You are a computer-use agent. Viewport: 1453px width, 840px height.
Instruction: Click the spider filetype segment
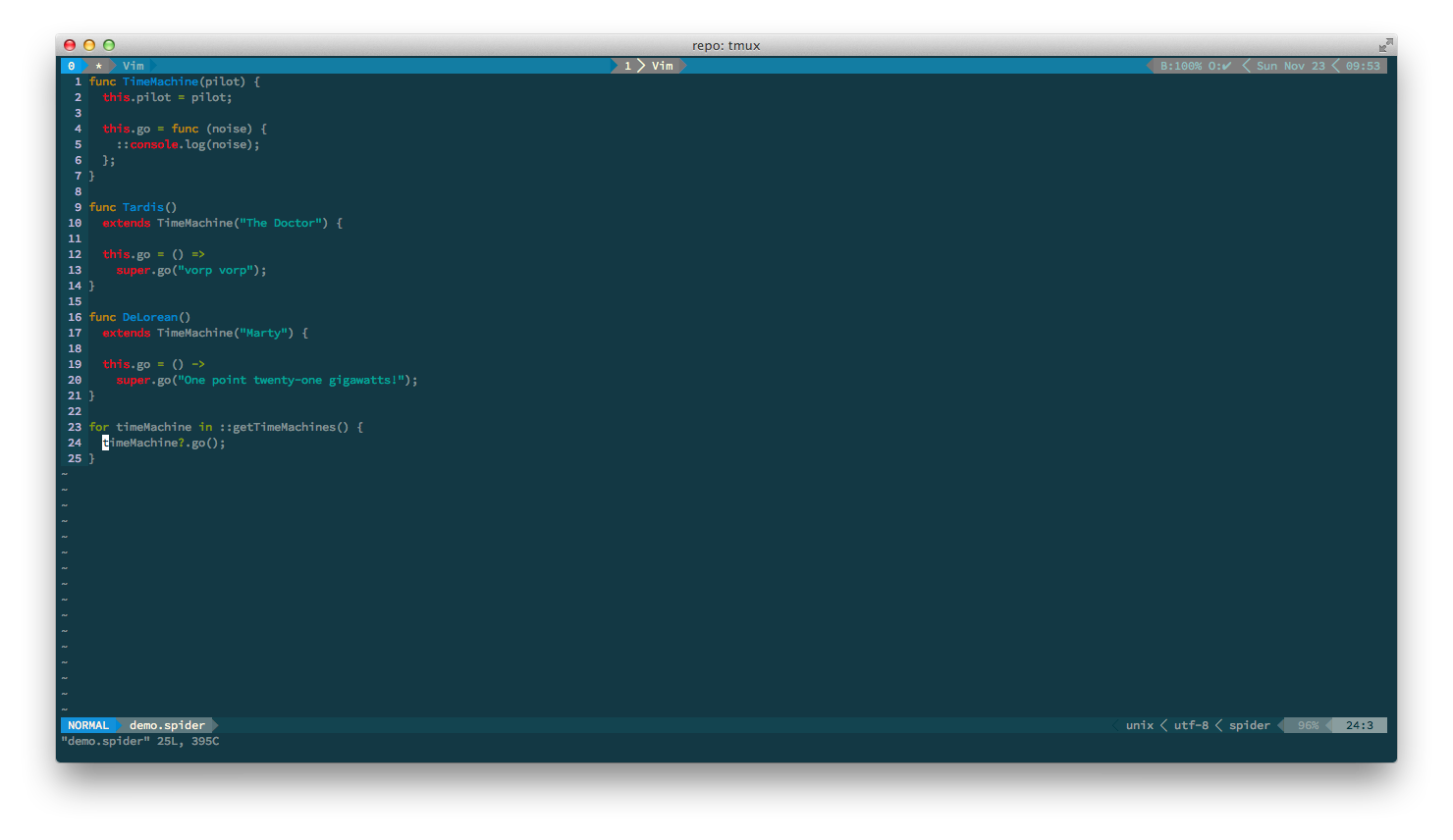coord(1249,725)
